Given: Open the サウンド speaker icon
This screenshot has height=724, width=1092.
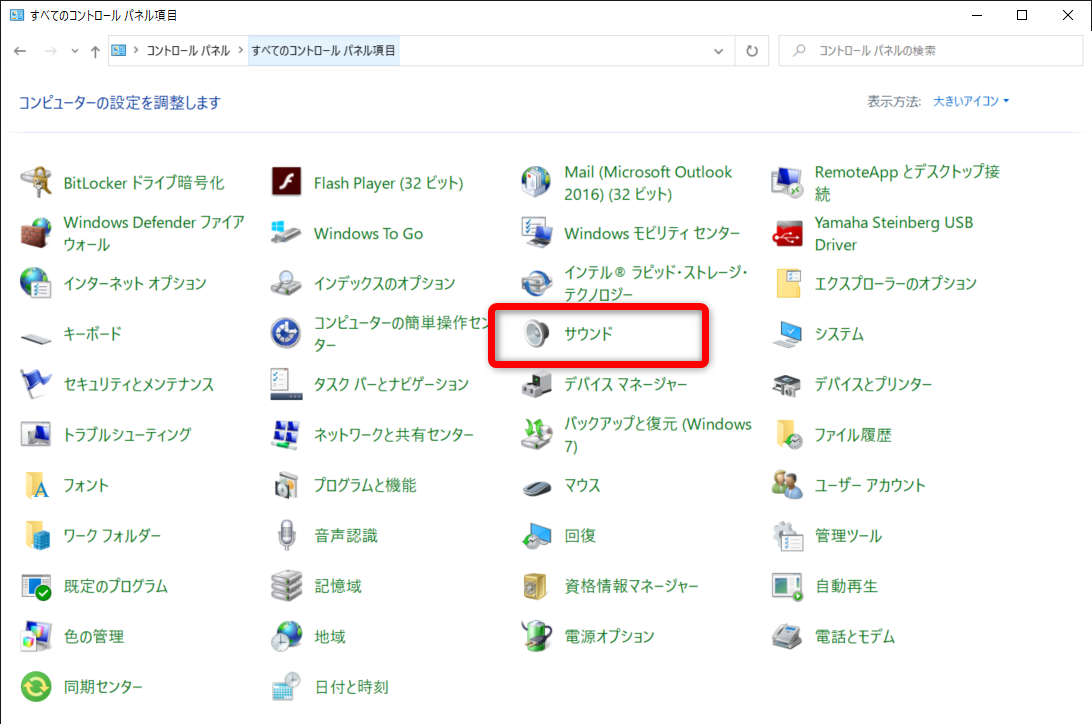Looking at the screenshot, I should pos(536,333).
